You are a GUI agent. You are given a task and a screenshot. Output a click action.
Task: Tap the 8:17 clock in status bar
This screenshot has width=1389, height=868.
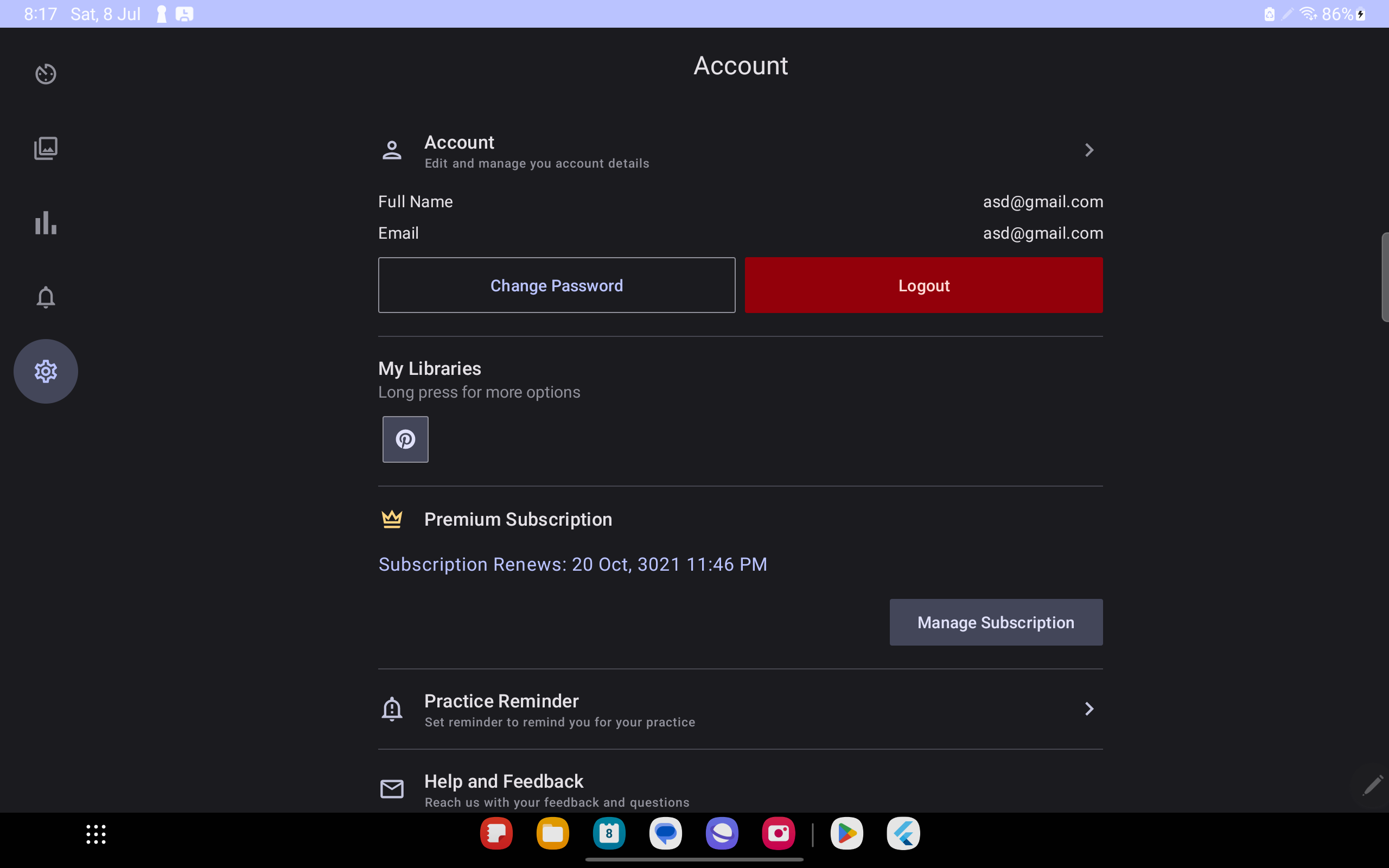[40, 14]
